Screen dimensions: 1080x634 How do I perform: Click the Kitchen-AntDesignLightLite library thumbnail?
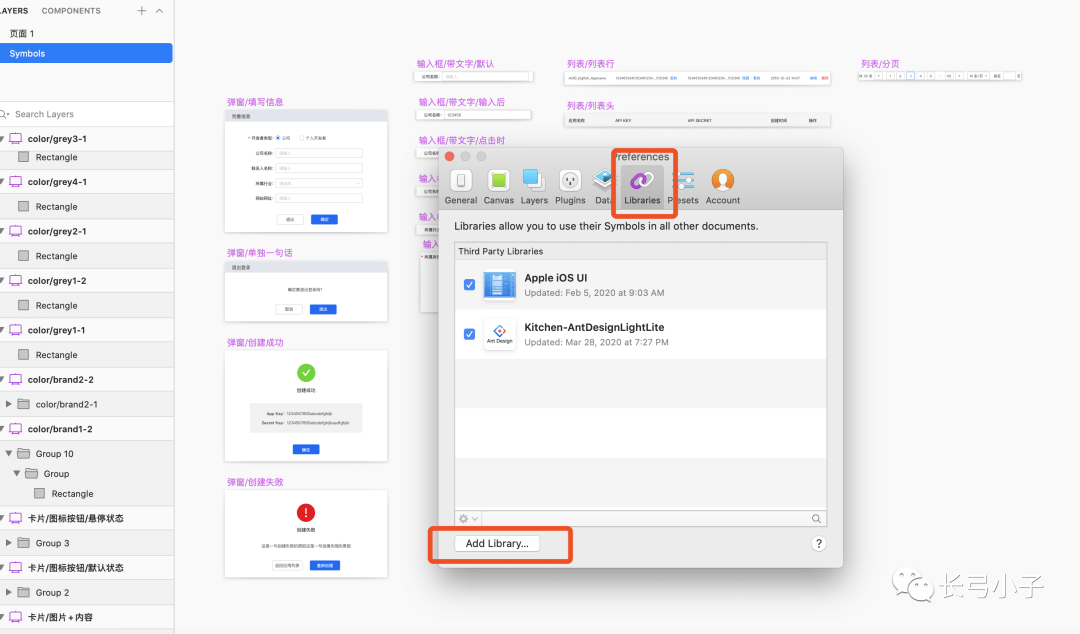coord(499,334)
